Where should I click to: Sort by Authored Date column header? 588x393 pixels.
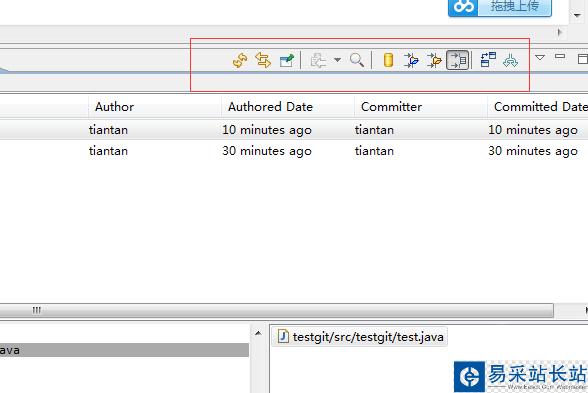(288, 106)
